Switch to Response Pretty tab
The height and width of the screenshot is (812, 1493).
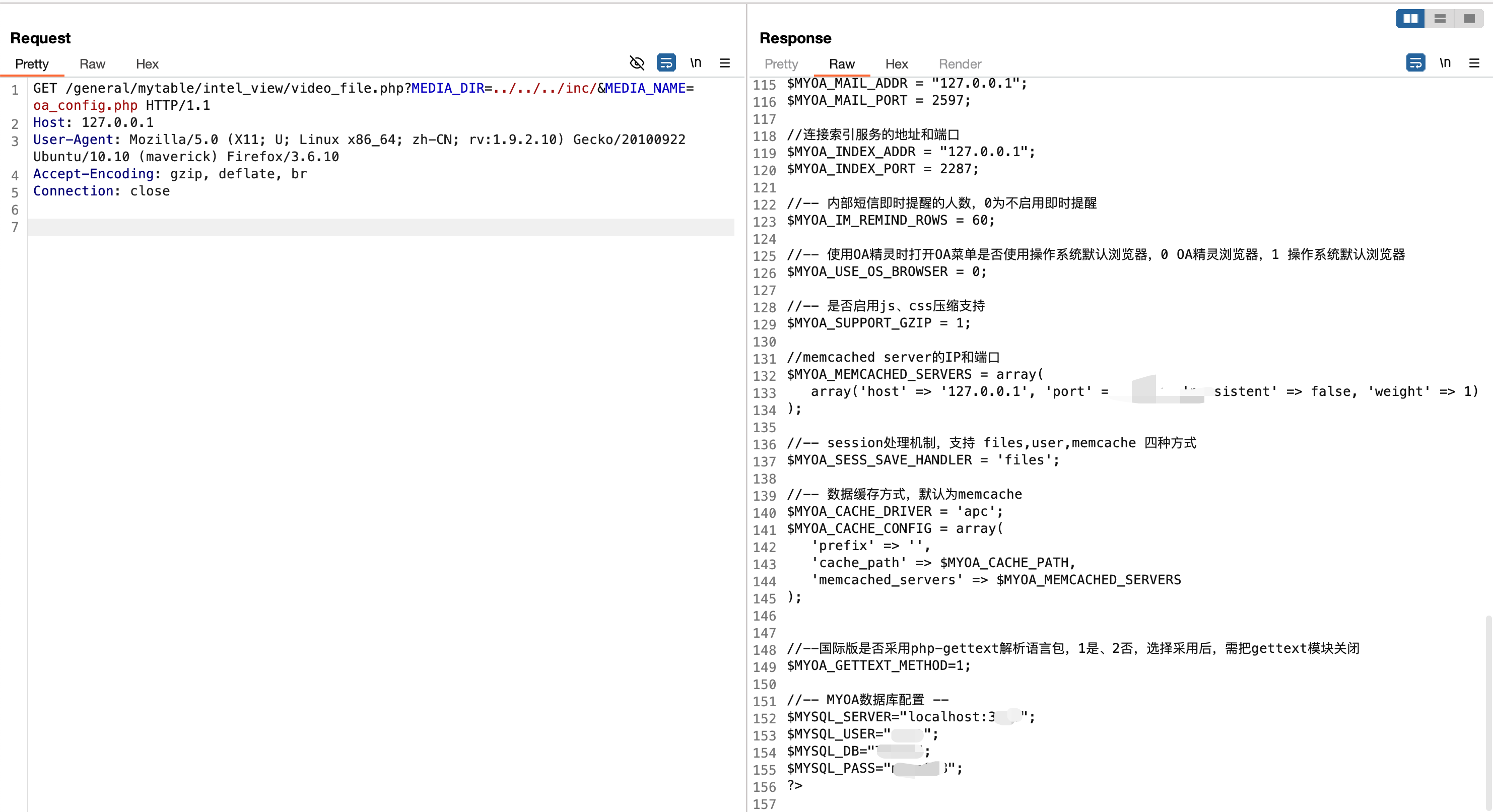[781, 64]
